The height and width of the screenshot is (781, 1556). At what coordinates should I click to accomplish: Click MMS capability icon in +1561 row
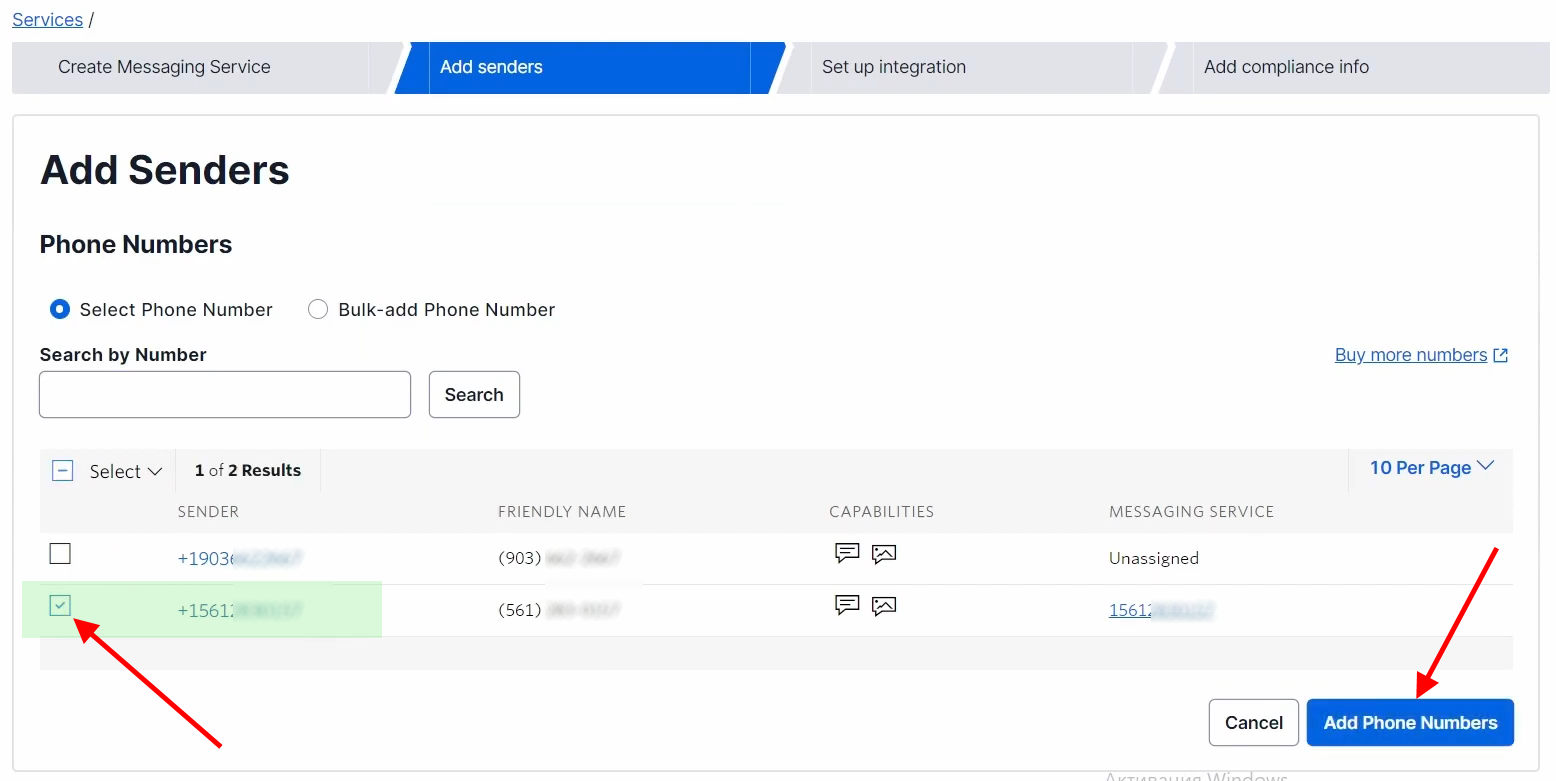pyautogui.click(x=884, y=606)
